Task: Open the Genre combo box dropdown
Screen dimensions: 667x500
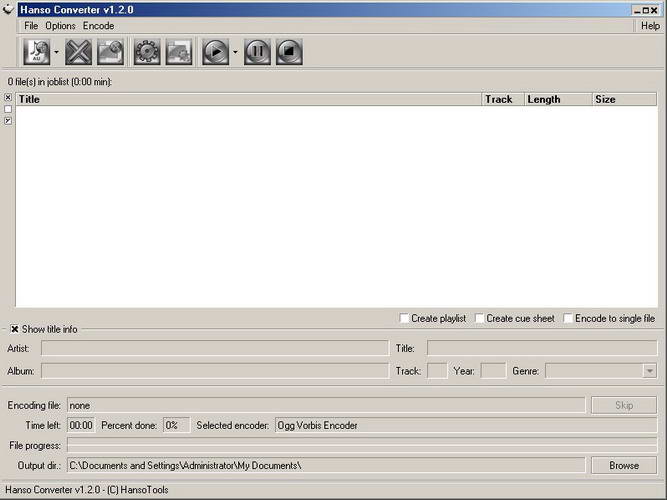Action: tap(649, 371)
